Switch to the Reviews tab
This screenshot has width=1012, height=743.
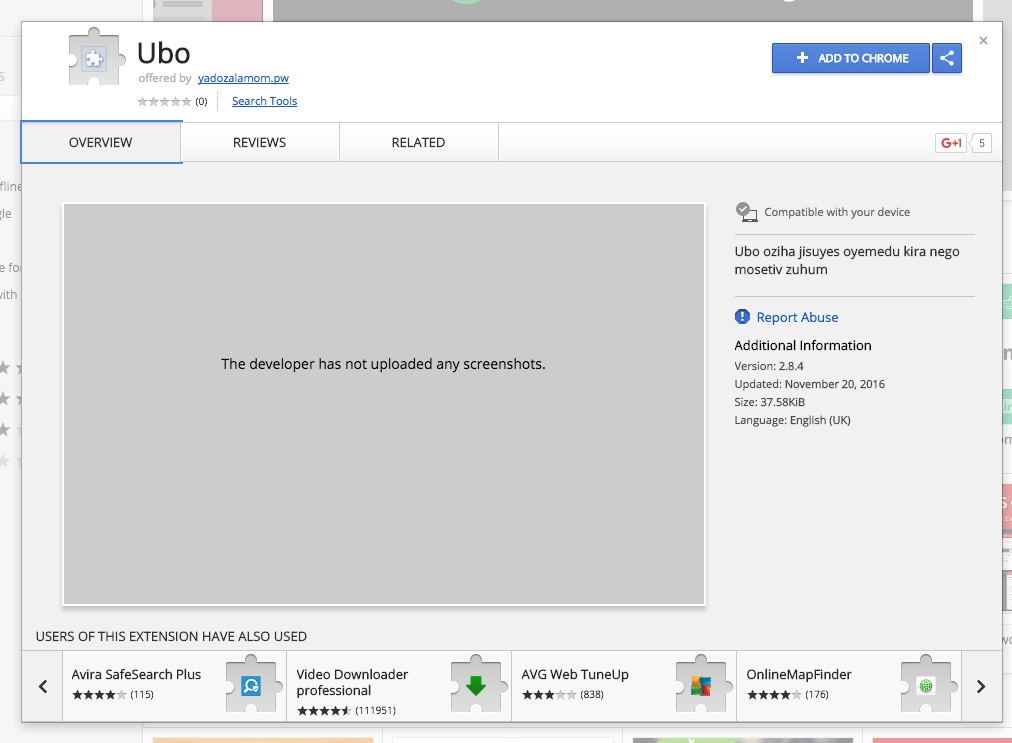click(x=259, y=142)
